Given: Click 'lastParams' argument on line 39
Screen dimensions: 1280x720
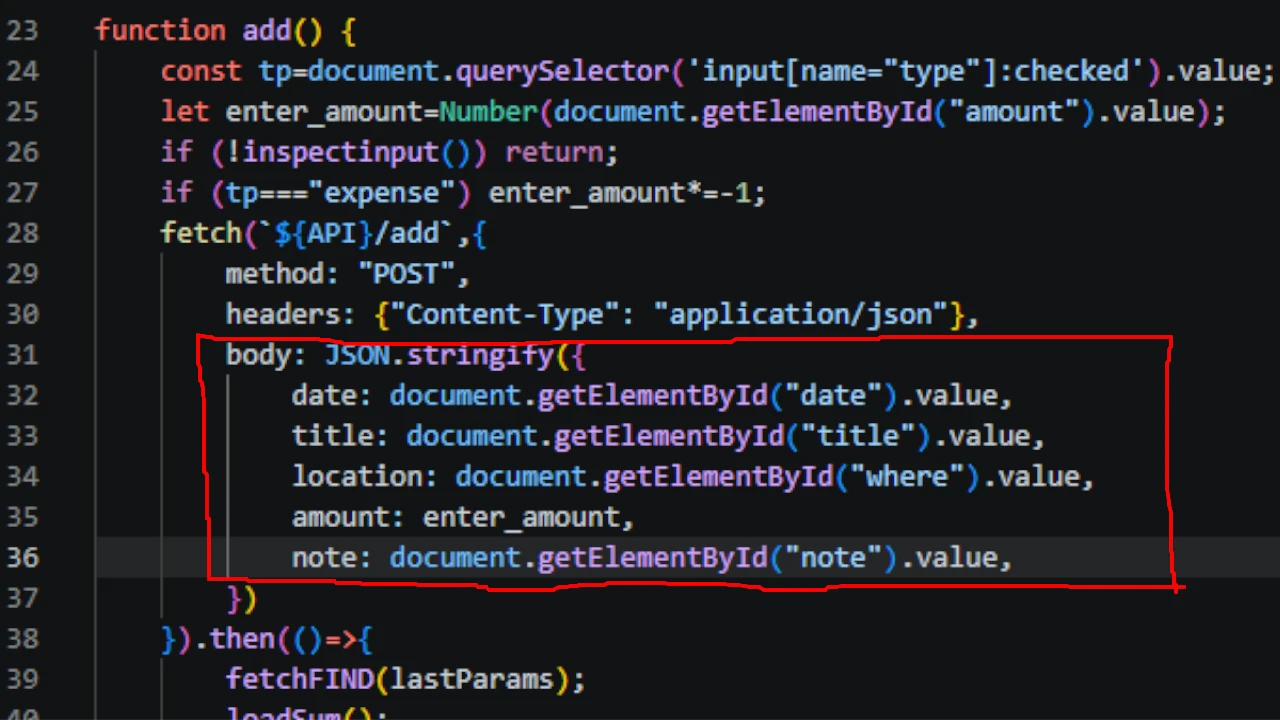Looking at the screenshot, I should [x=473, y=679].
